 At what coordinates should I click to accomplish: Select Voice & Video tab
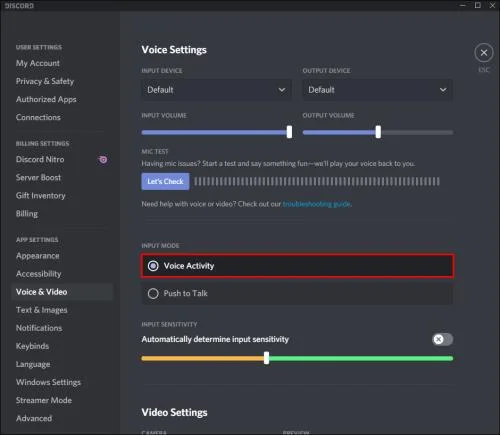pos(62,292)
